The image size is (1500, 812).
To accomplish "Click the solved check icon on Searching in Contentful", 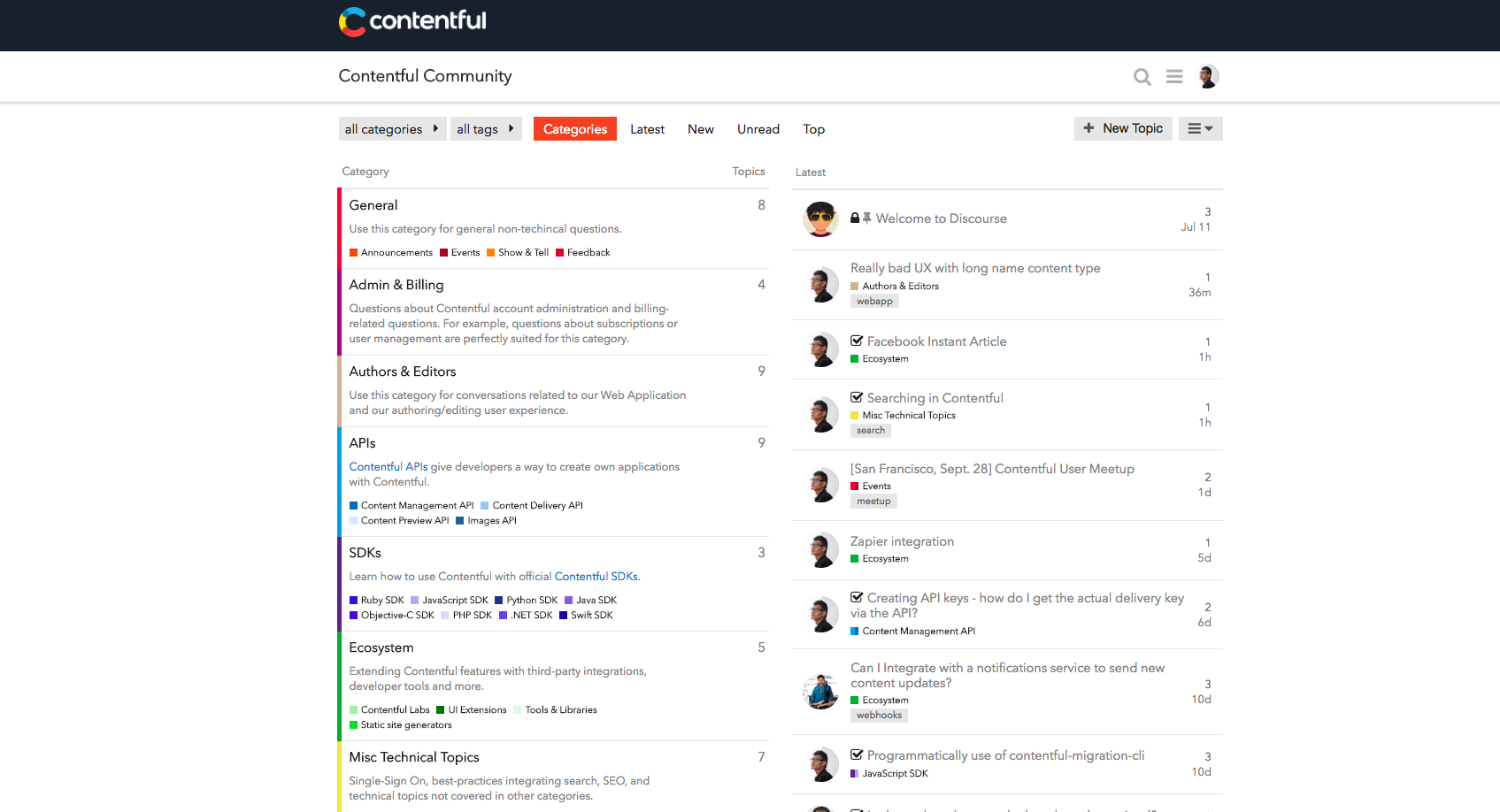I will (857, 397).
